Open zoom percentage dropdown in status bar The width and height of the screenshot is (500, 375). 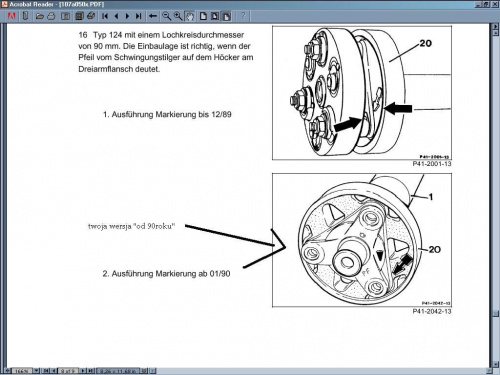(x=36, y=371)
